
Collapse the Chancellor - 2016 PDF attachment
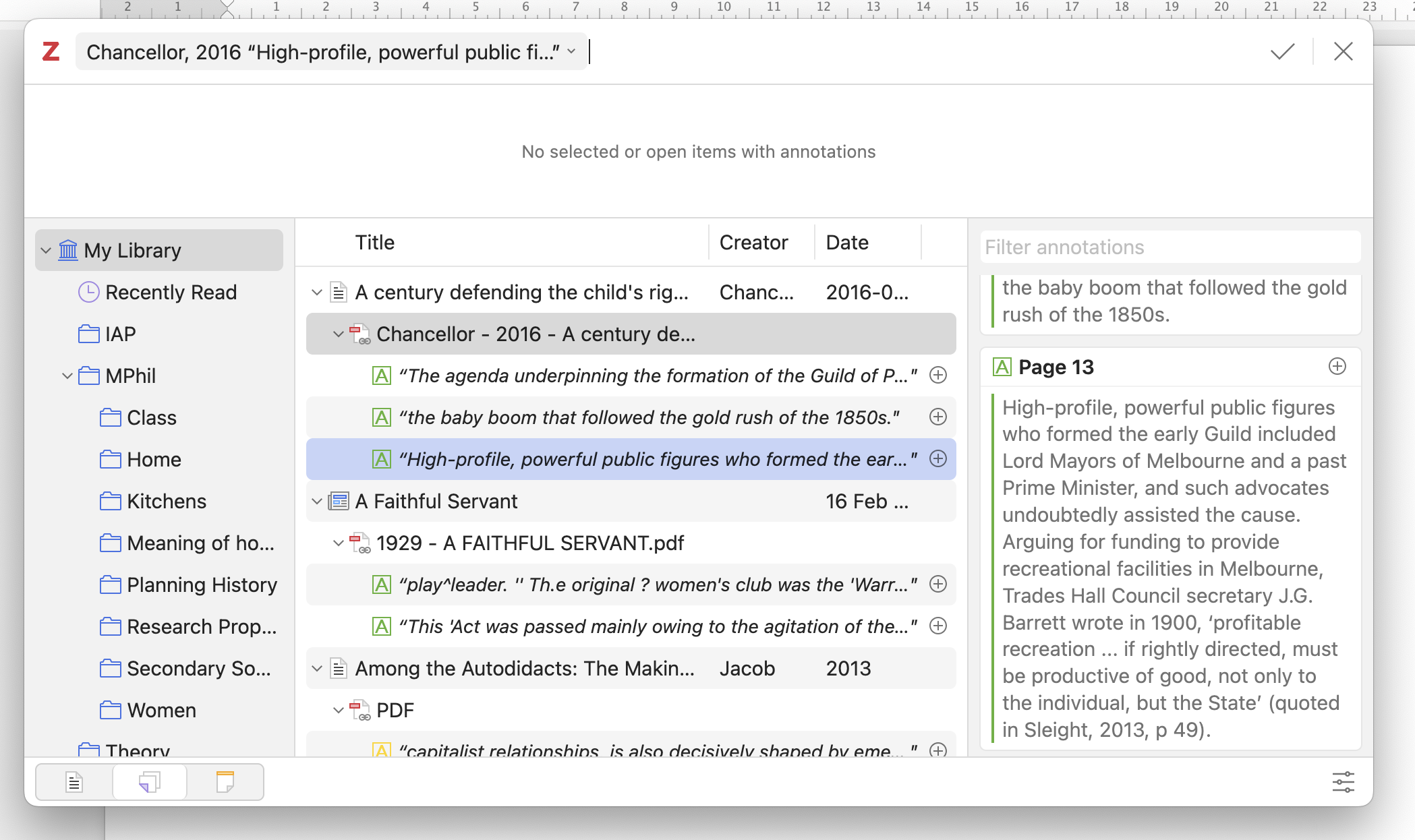pos(338,334)
